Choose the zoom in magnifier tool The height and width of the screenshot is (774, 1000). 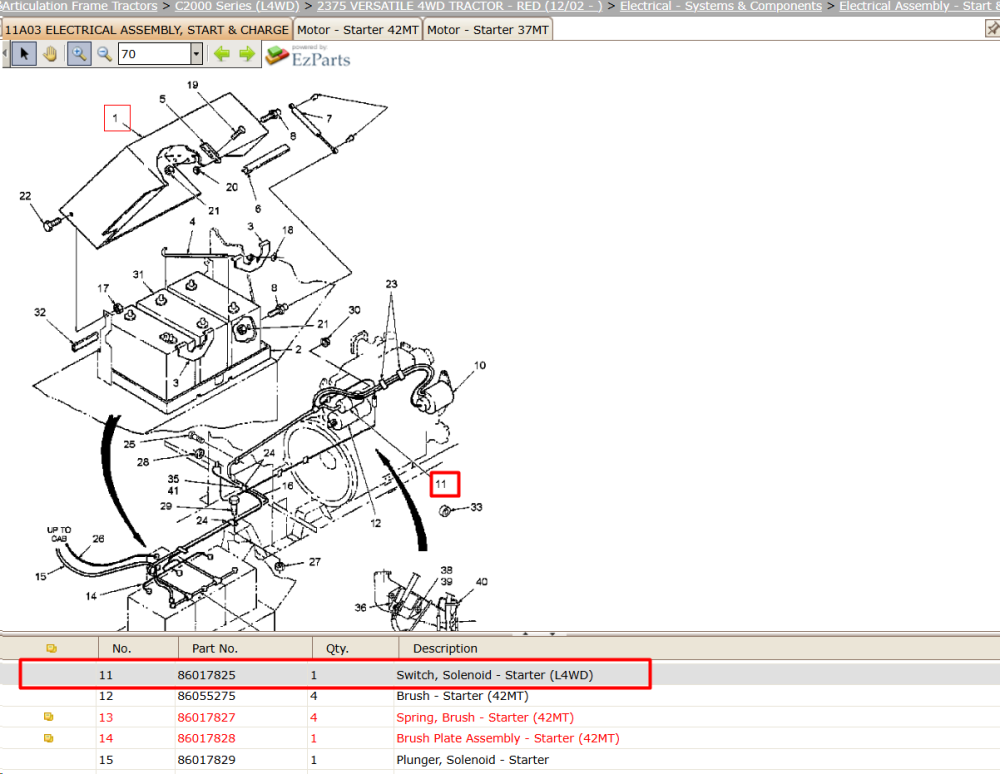click(x=79, y=54)
